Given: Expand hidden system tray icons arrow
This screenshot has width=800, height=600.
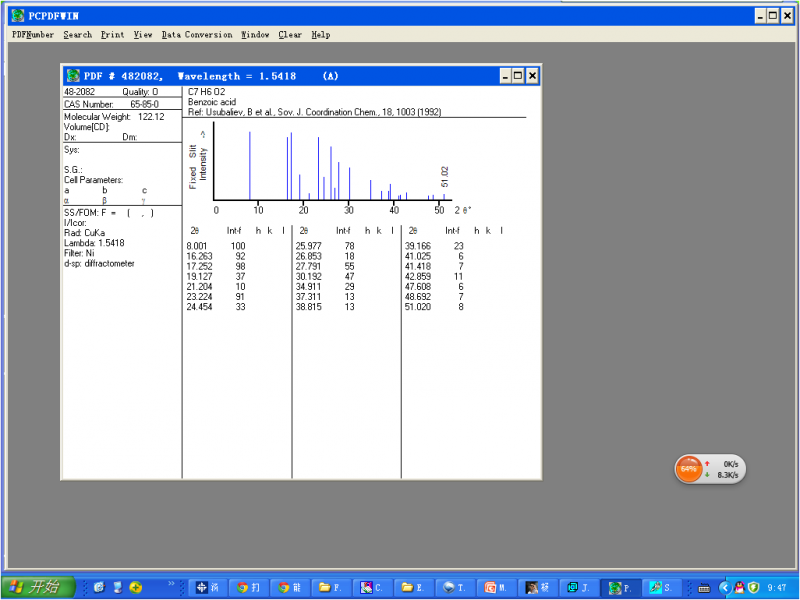Looking at the screenshot, I should click(x=724, y=588).
